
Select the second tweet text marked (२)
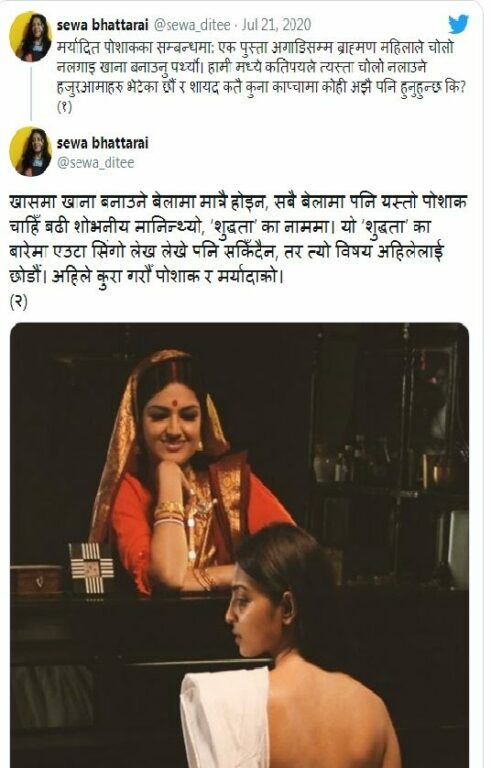tap(238, 252)
